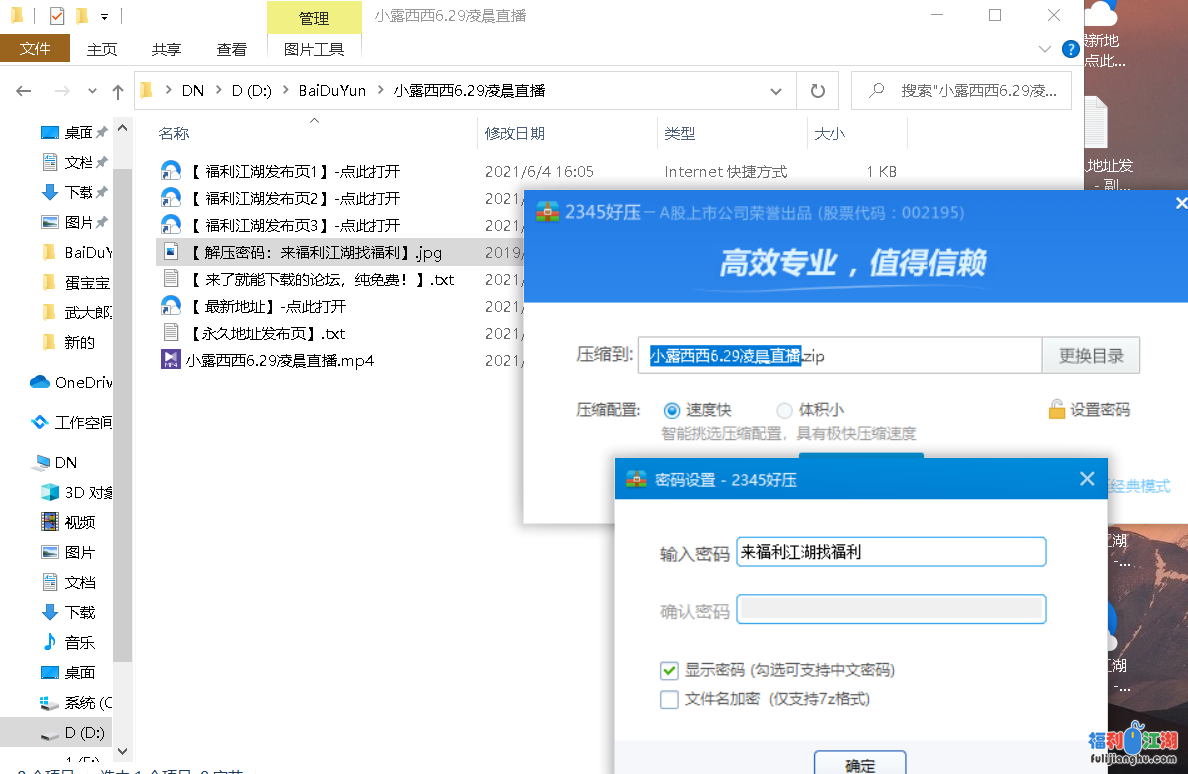1188x774 pixels.
Task: Click the help question mark icon
Action: click(x=1070, y=48)
